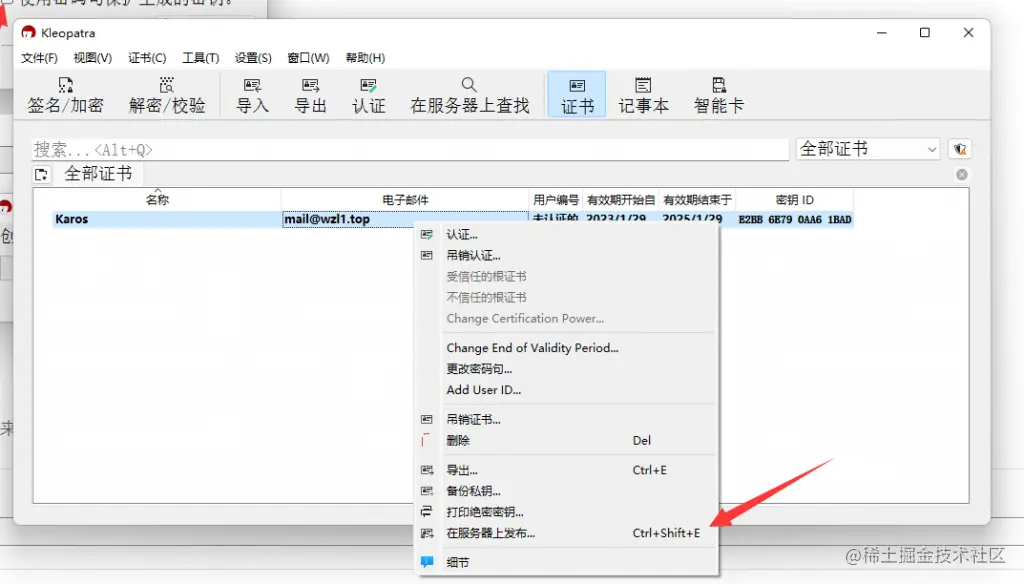
Task: Click icon beside 吊销认证... entry
Action: click(427, 255)
